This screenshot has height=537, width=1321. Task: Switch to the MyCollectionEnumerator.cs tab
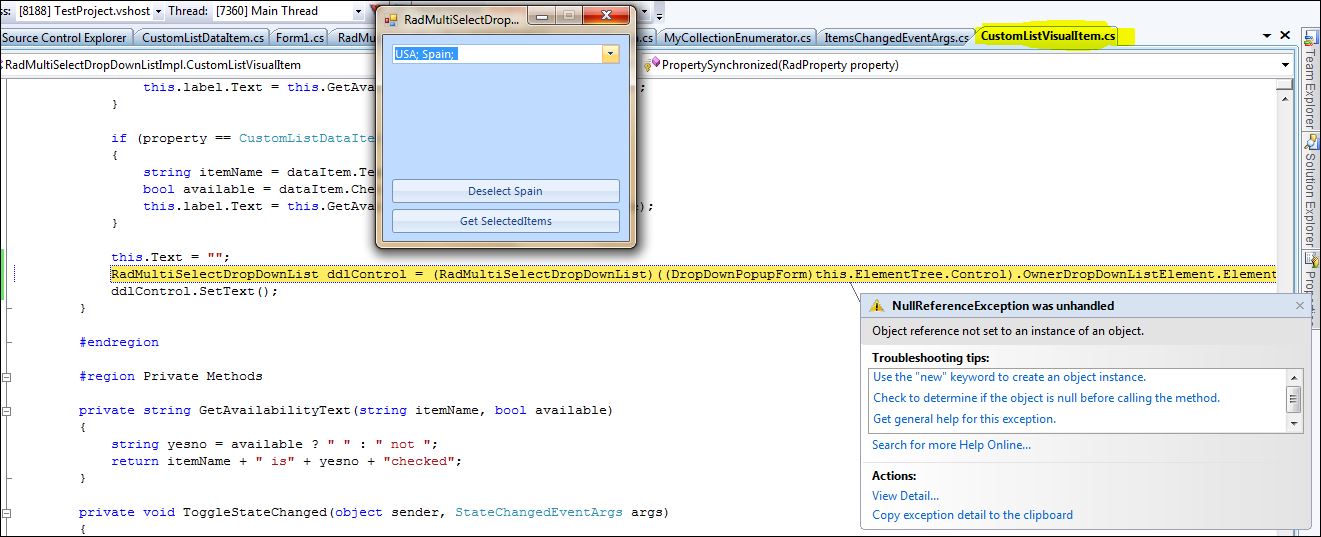pos(737,38)
